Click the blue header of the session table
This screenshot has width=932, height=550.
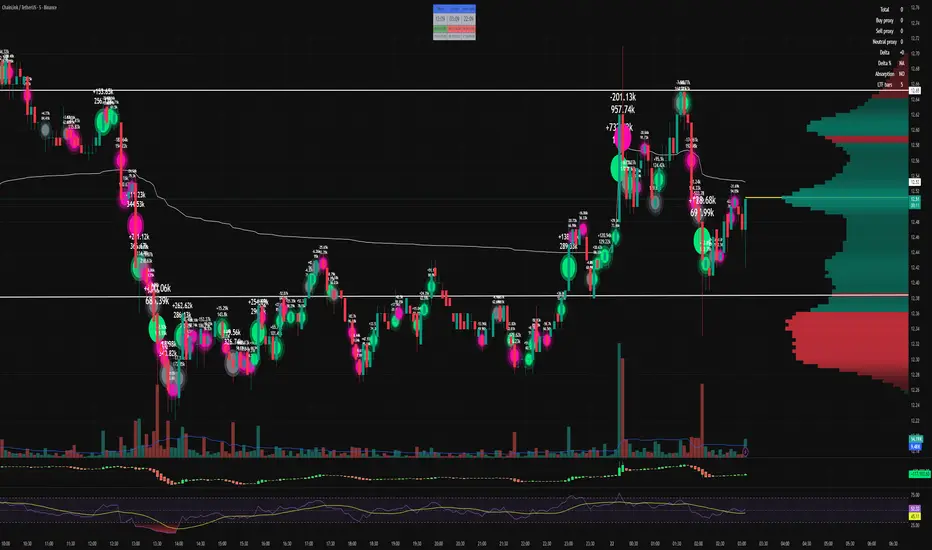click(x=454, y=9)
